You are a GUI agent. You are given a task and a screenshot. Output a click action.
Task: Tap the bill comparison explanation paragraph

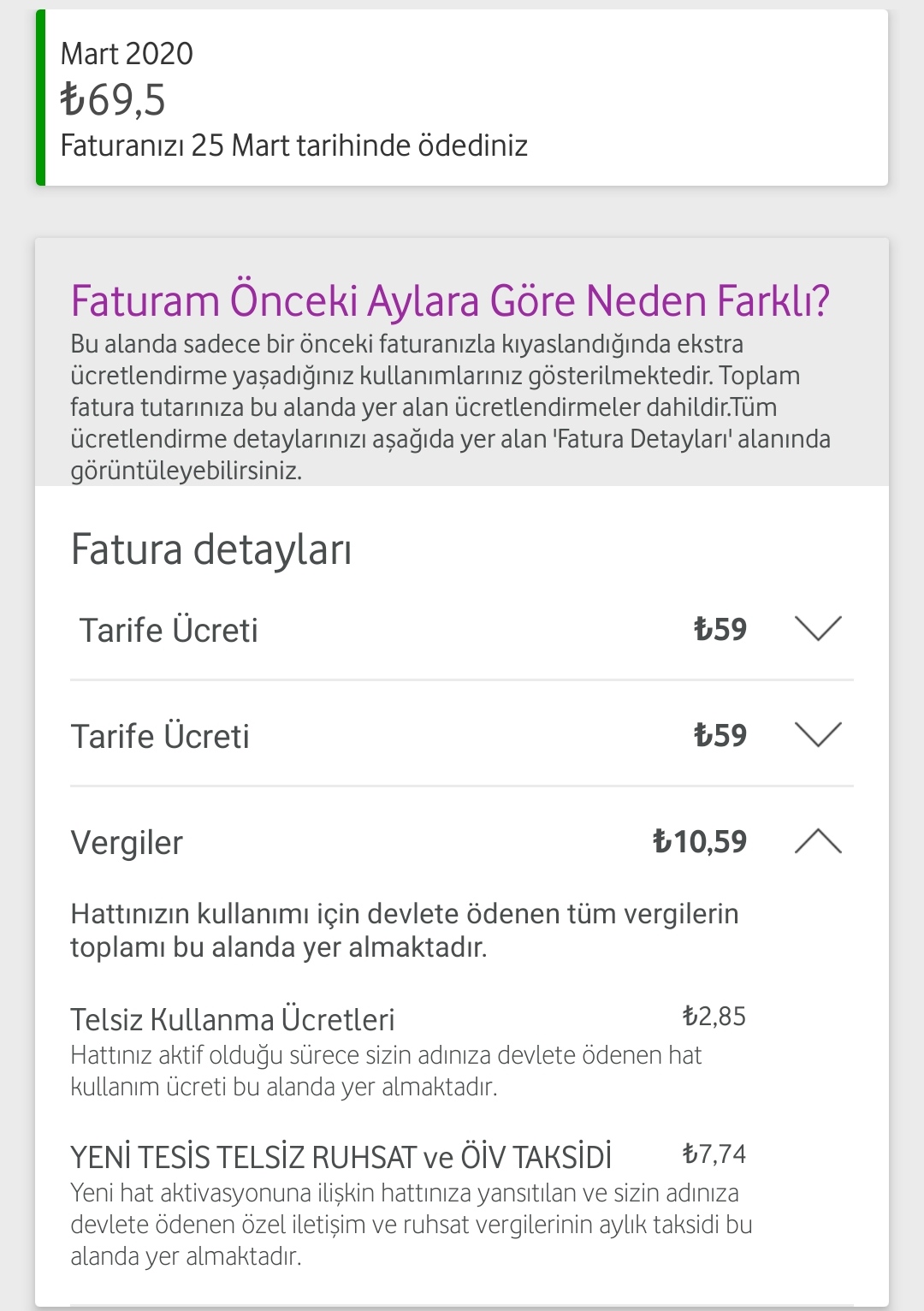[450, 407]
